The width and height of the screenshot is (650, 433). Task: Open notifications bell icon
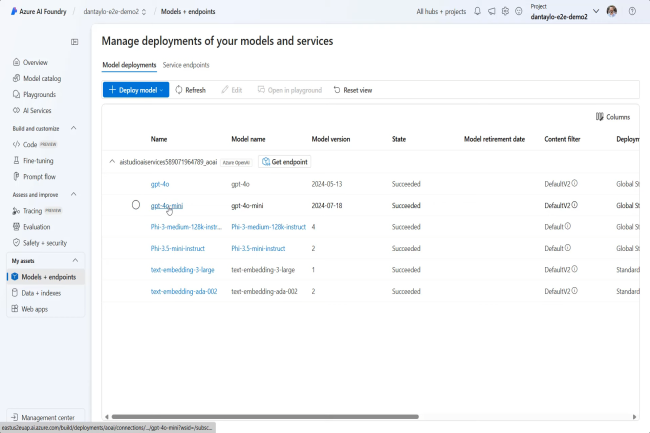(477, 11)
